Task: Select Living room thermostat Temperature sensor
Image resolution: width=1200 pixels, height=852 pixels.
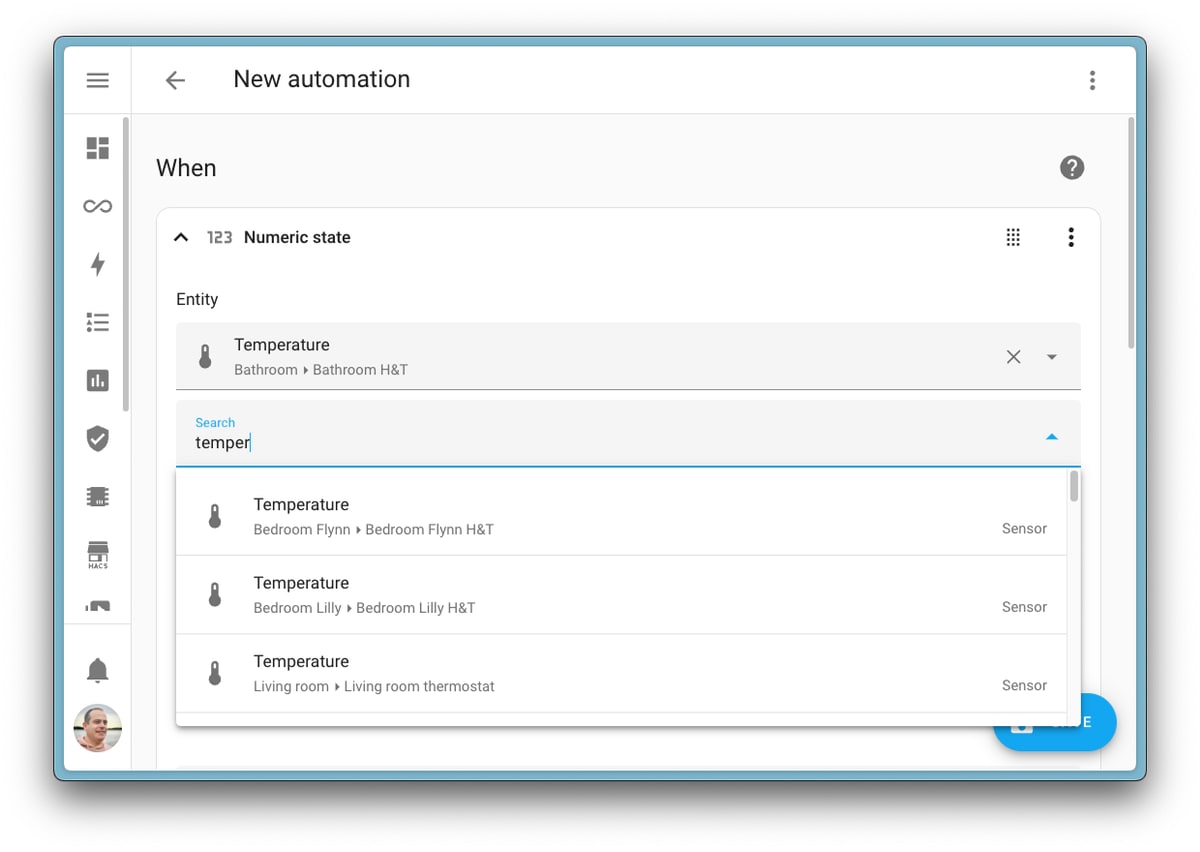Action: click(620, 673)
